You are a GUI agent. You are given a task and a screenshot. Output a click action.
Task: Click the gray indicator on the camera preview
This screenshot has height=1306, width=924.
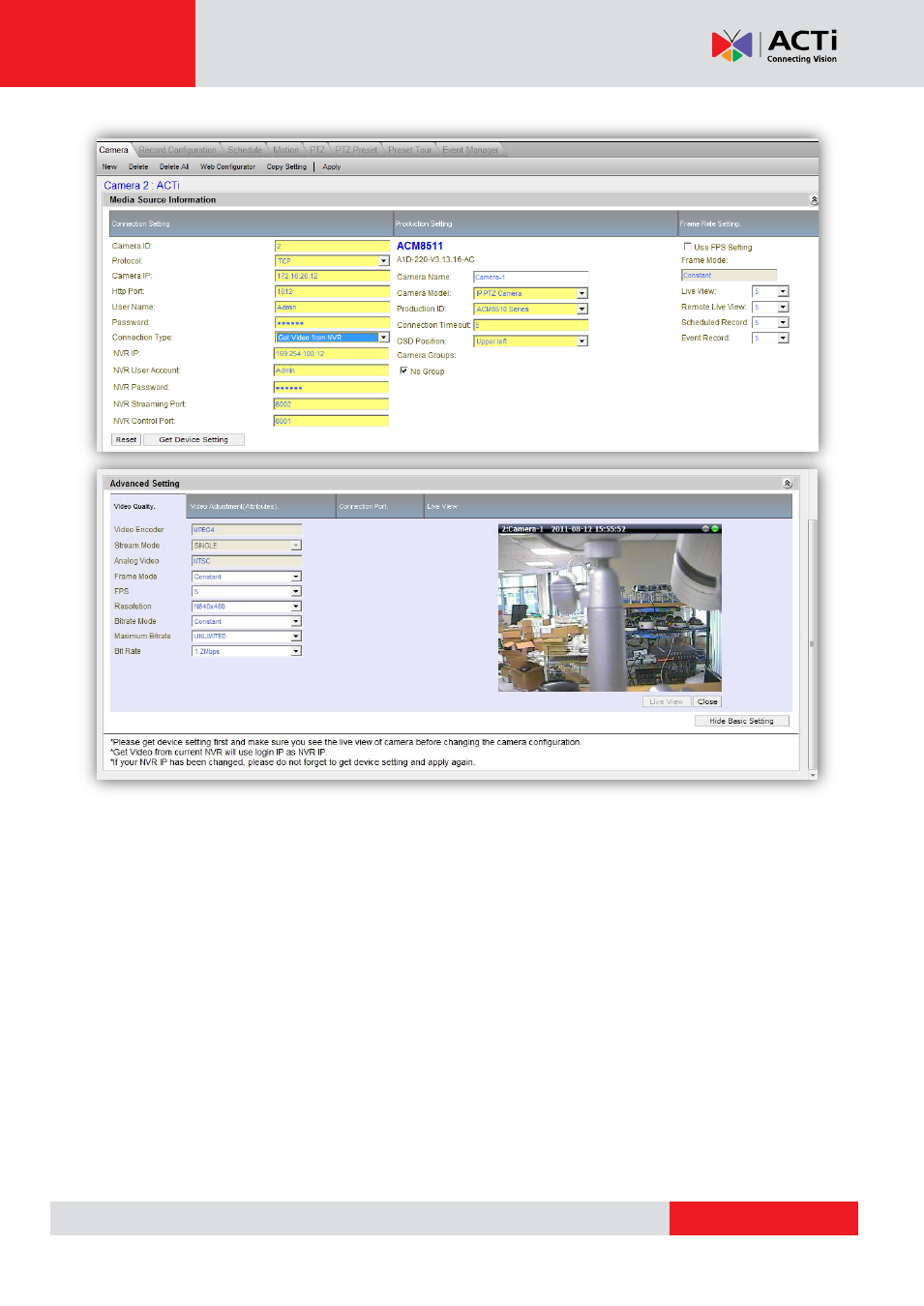(x=705, y=529)
